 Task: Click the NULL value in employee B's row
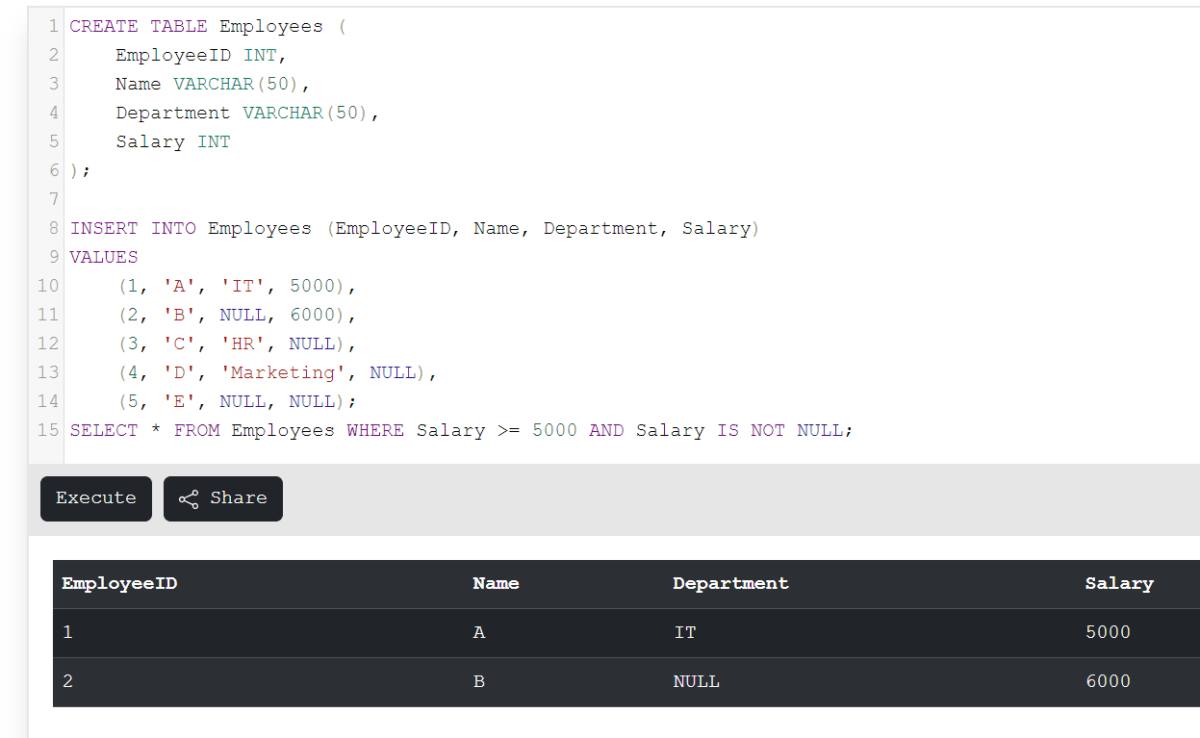(696, 681)
